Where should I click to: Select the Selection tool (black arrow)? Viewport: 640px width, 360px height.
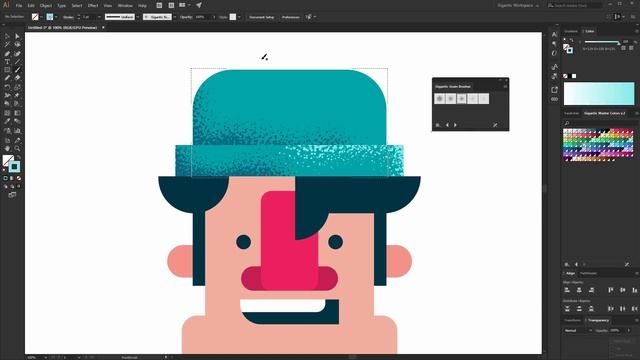pyautogui.click(x=7, y=36)
